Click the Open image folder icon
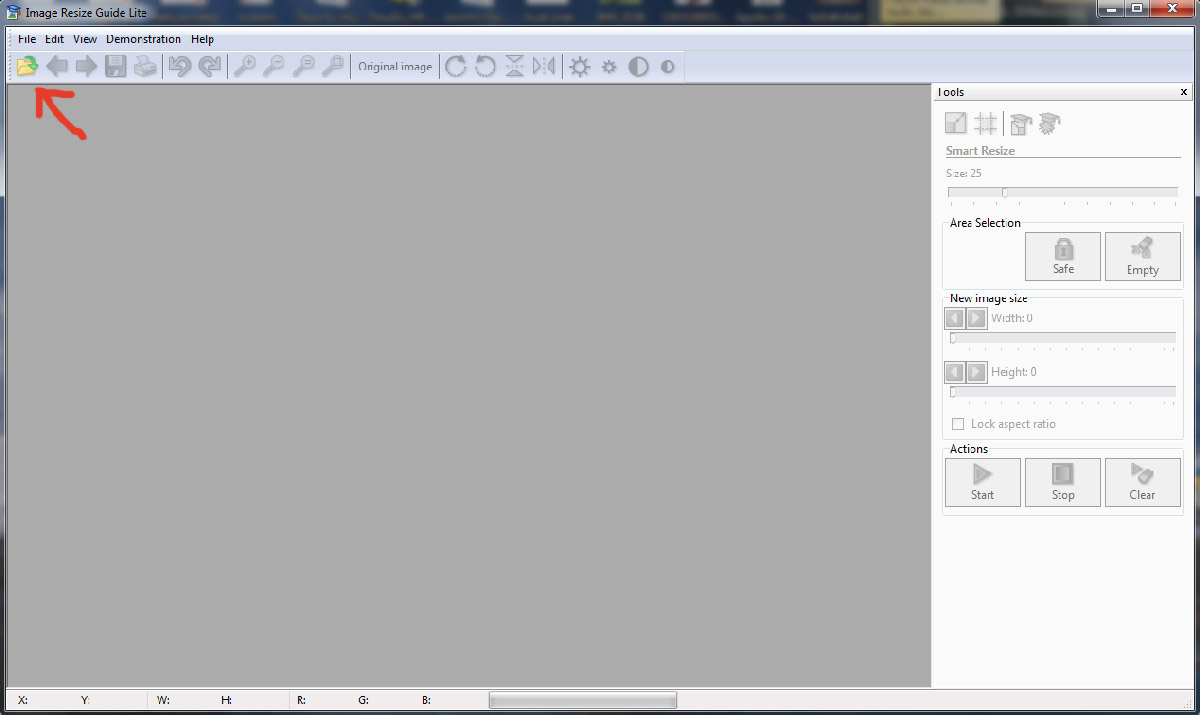The height and width of the screenshot is (715, 1200). pyautogui.click(x=27, y=67)
